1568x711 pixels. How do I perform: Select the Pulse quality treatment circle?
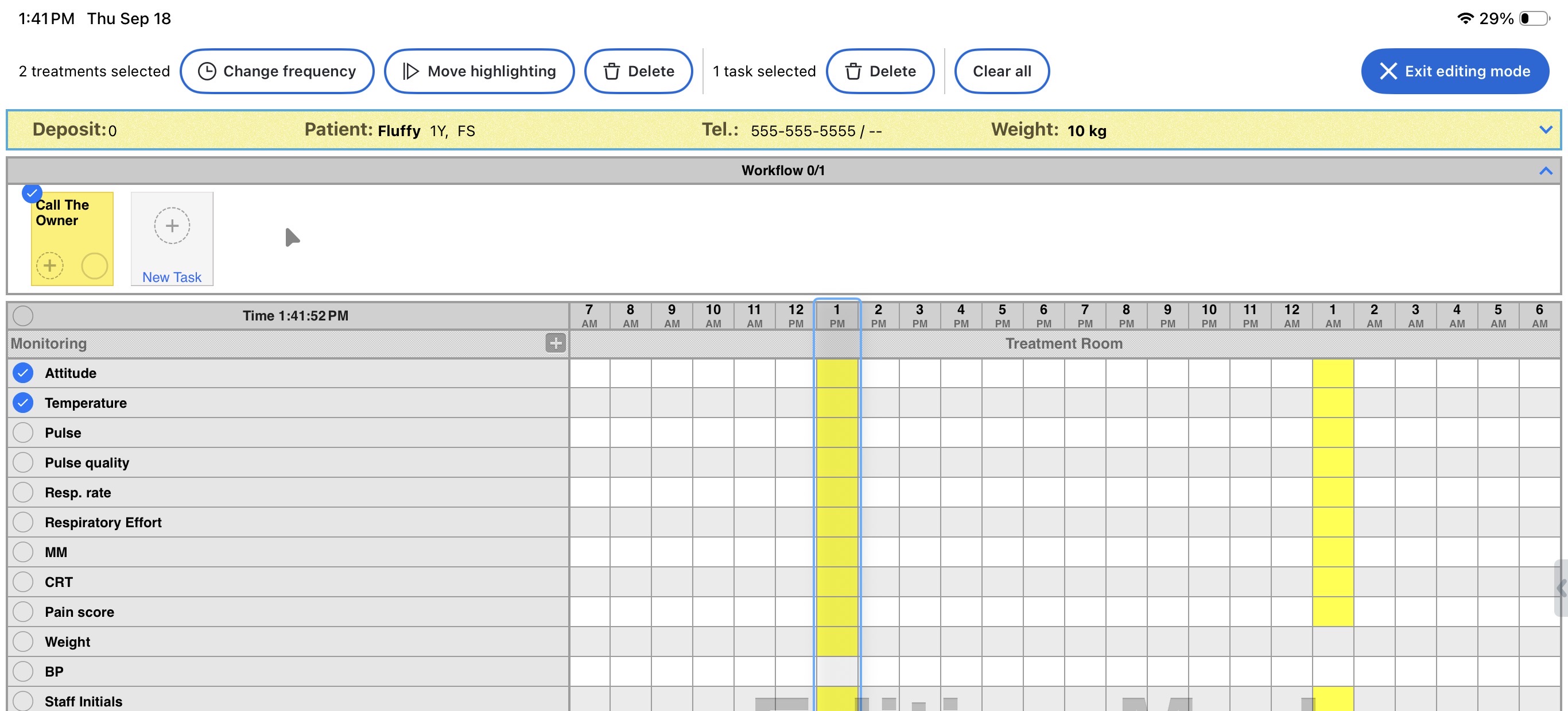[x=23, y=462]
